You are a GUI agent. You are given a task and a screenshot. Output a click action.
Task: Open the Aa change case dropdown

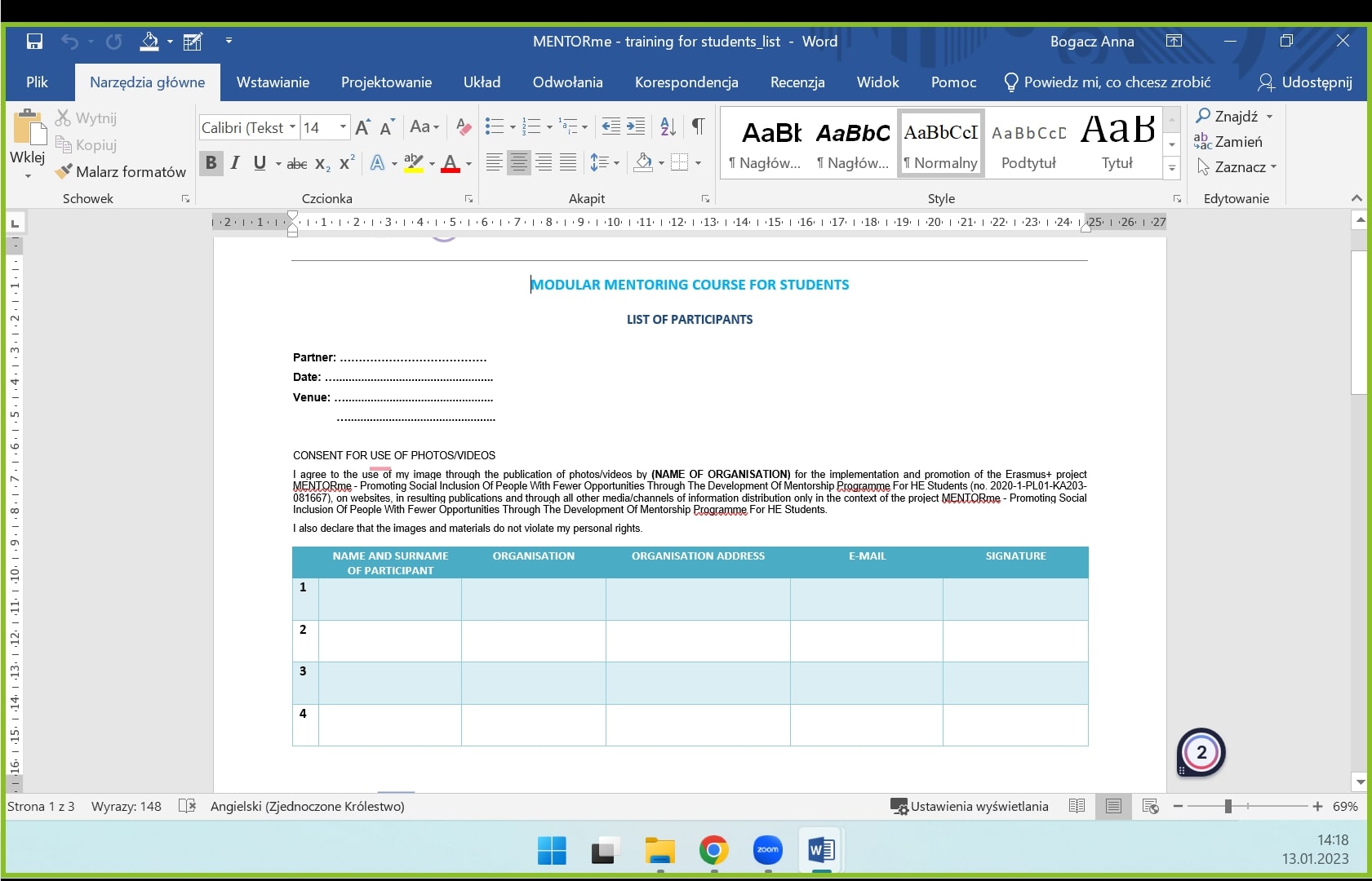click(x=424, y=126)
